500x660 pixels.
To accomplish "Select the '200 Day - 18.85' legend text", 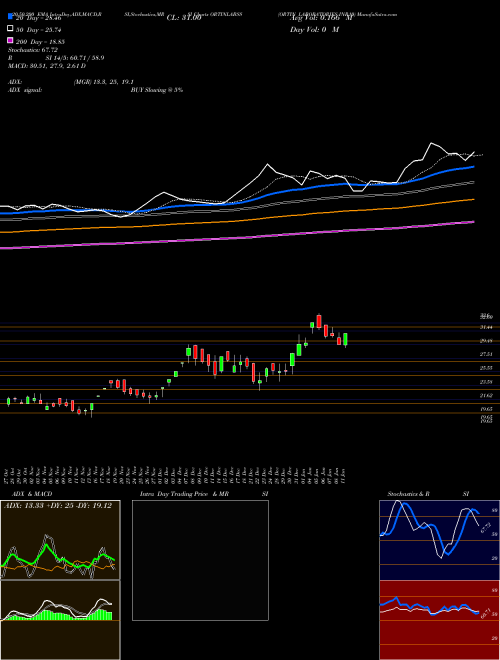I will coord(40,42).
